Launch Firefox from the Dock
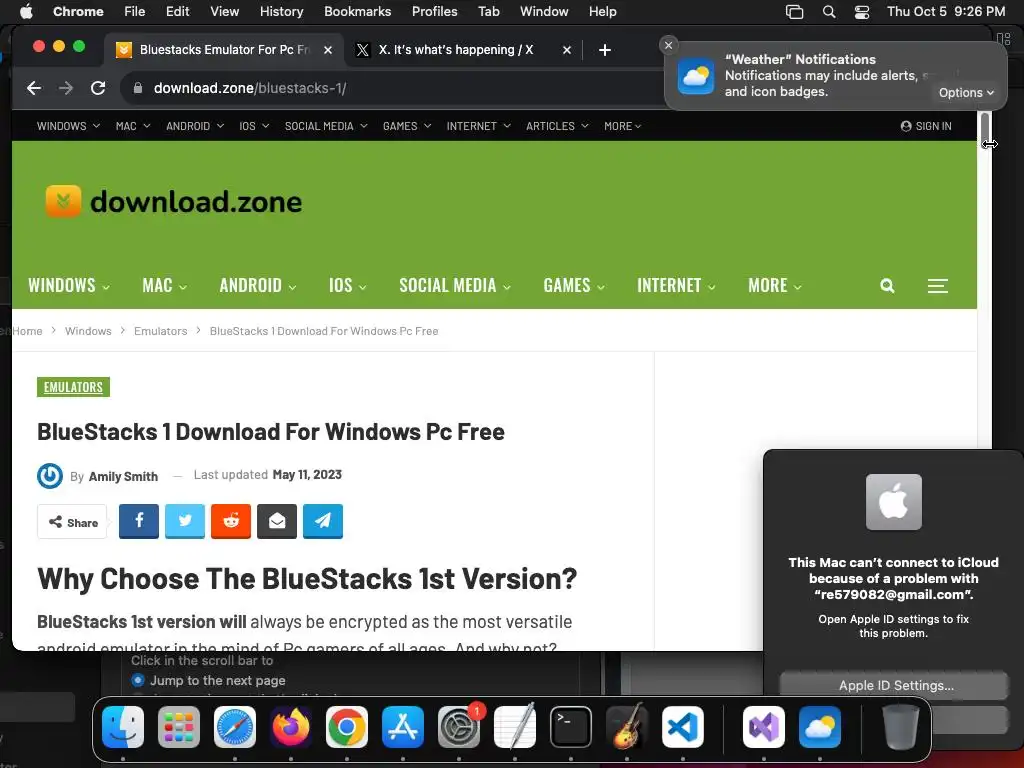The height and width of the screenshot is (768, 1024). pyautogui.click(x=291, y=727)
